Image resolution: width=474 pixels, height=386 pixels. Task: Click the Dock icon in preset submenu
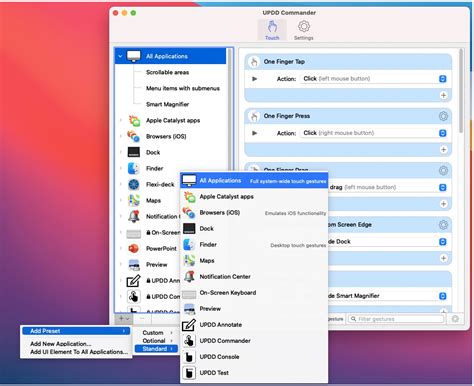click(x=189, y=229)
